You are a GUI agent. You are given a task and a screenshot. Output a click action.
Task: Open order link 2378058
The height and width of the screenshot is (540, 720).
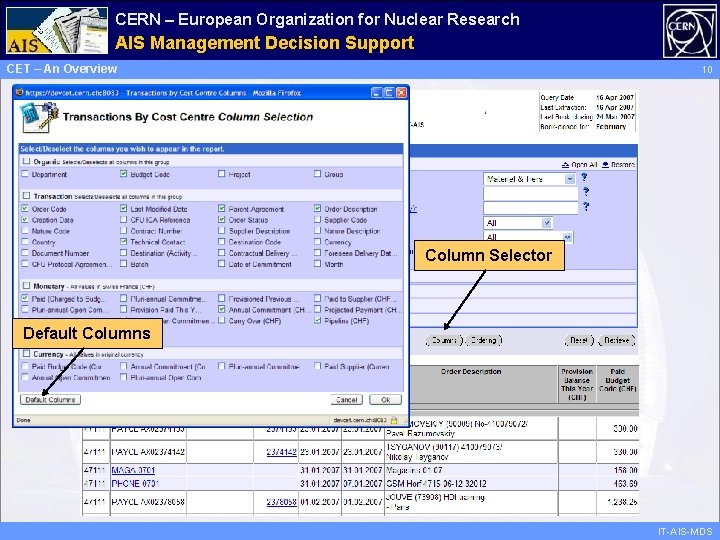[281, 502]
